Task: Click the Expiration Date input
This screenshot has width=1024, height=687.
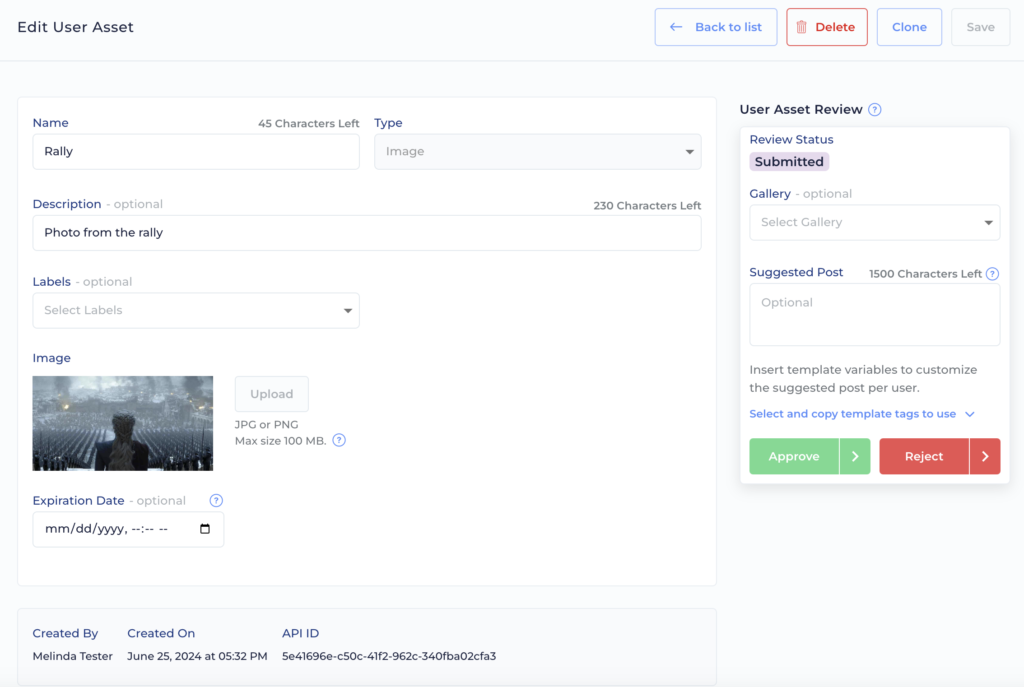Action: click(128, 529)
